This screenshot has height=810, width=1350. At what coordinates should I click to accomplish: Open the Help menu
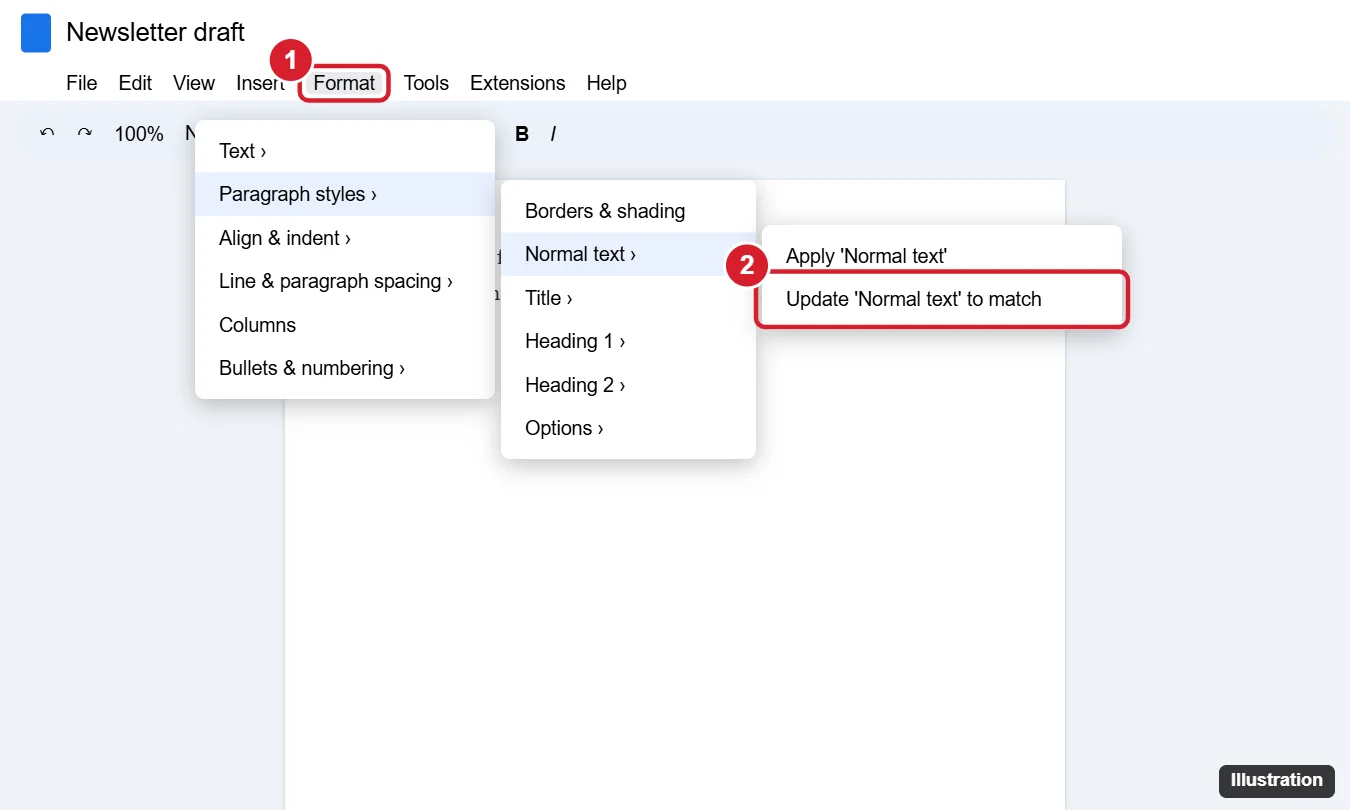pyautogui.click(x=606, y=83)
